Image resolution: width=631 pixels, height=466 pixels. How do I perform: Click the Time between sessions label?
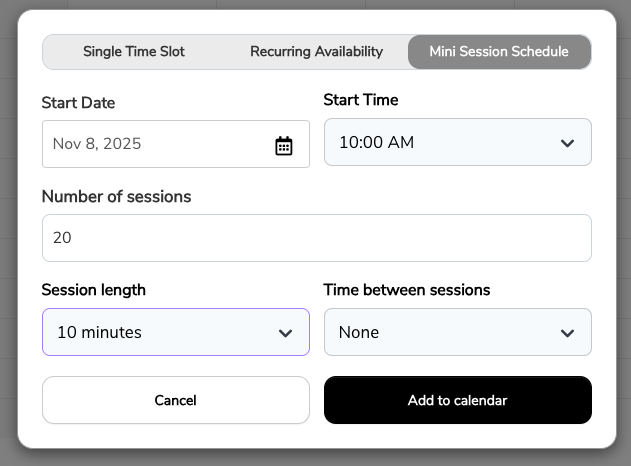[x=406, y=290]
